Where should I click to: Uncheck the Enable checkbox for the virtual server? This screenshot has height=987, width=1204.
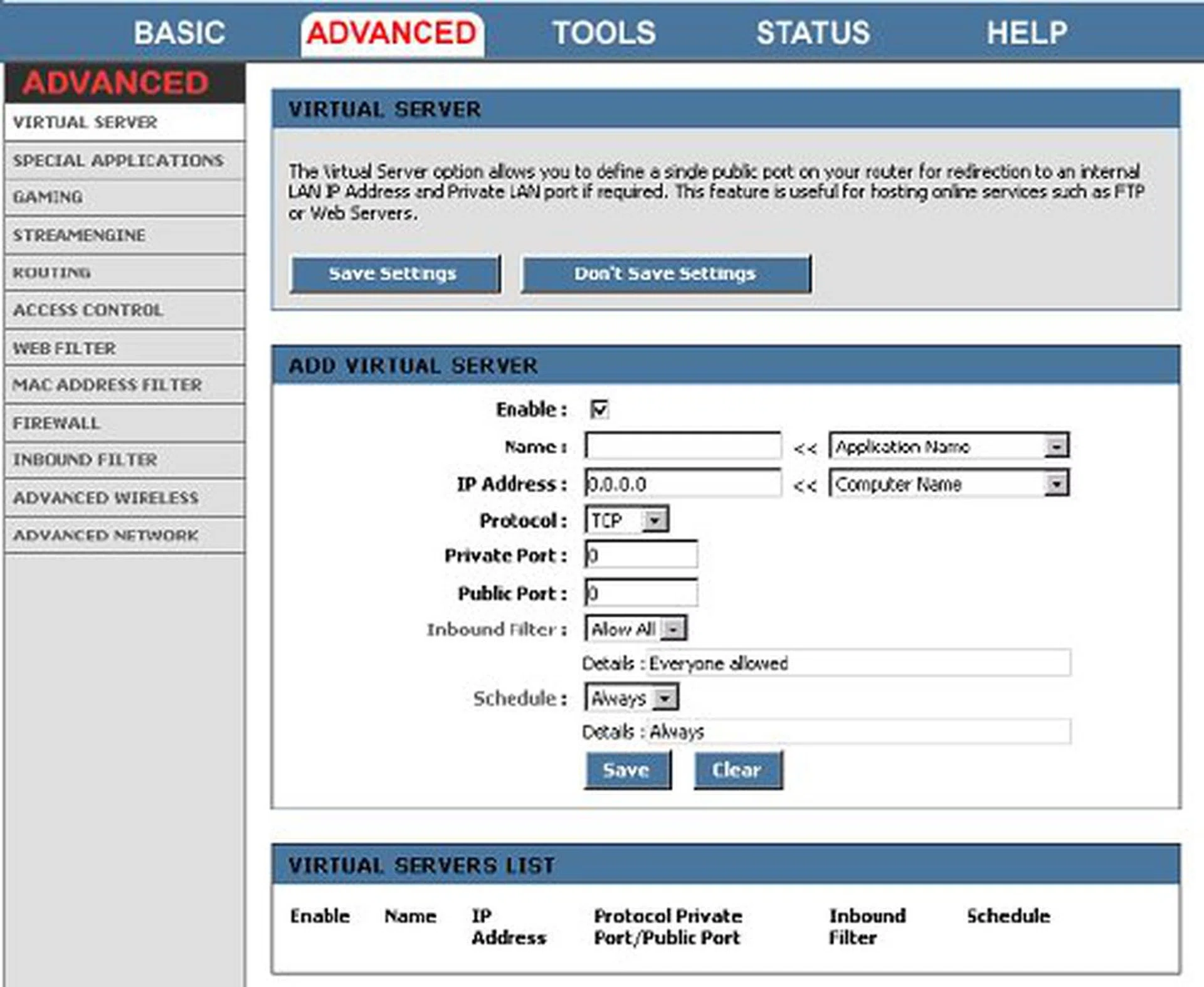pos(600,409)
